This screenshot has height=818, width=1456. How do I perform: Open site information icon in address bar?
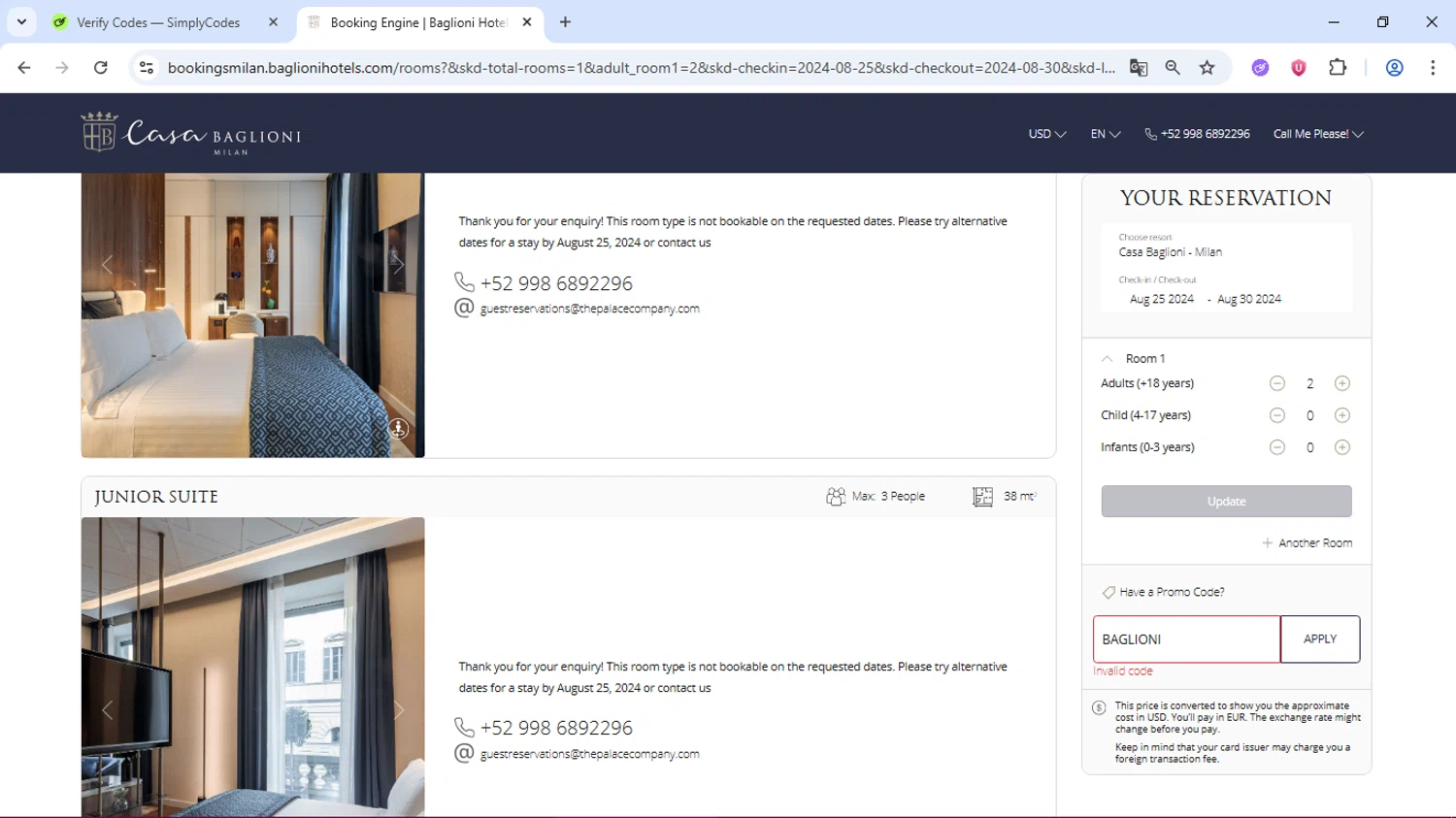coord(147,67)
